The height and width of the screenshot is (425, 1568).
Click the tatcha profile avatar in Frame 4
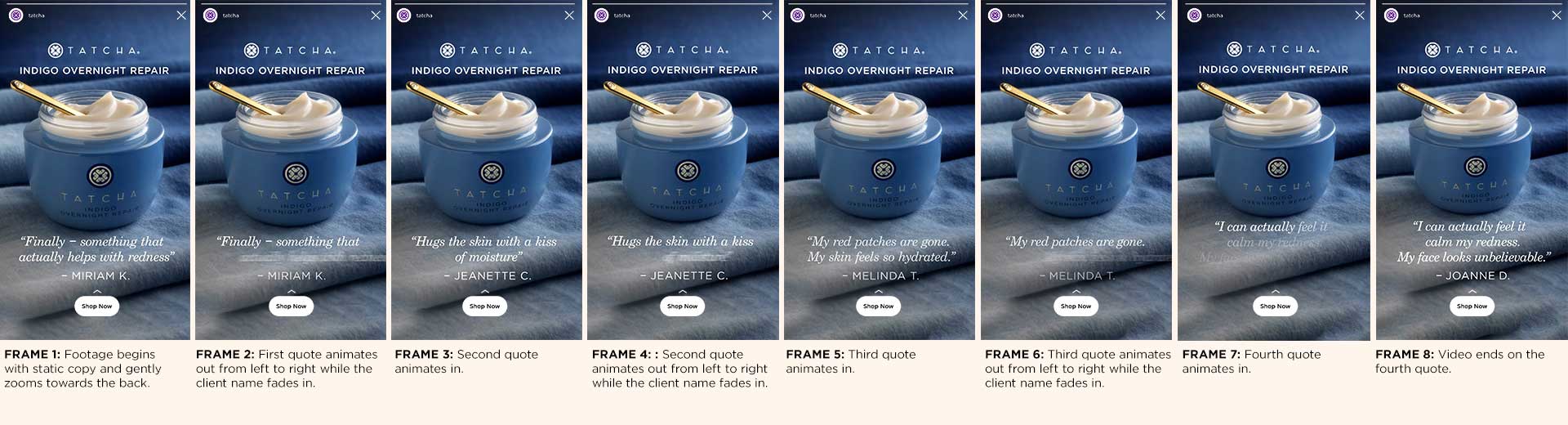(x=602, y=15)
